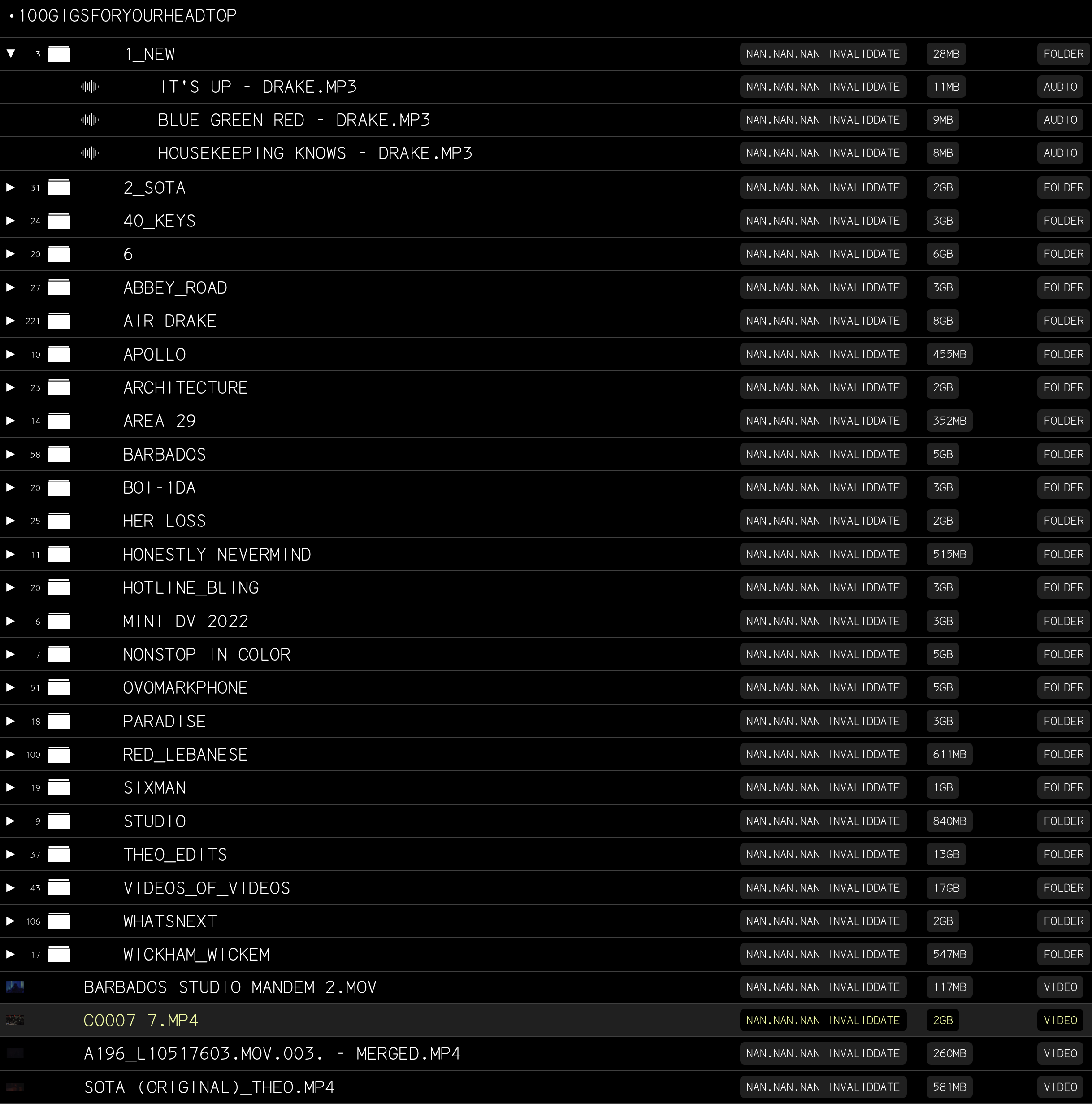Expand the HER LOSS folder arrow
The width and height of the screenshot is (1092, 1104).
click(x=10, y=521)
